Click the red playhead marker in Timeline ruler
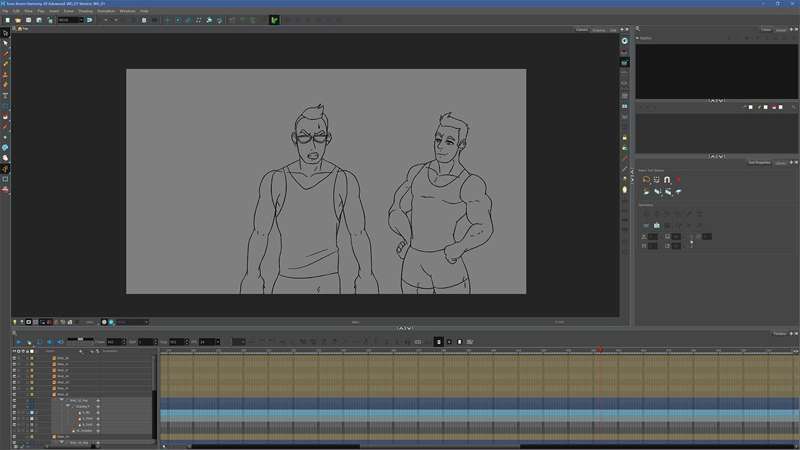Image resolution: width=800 pixels, height=450 pixels. (x=600, y=350)
